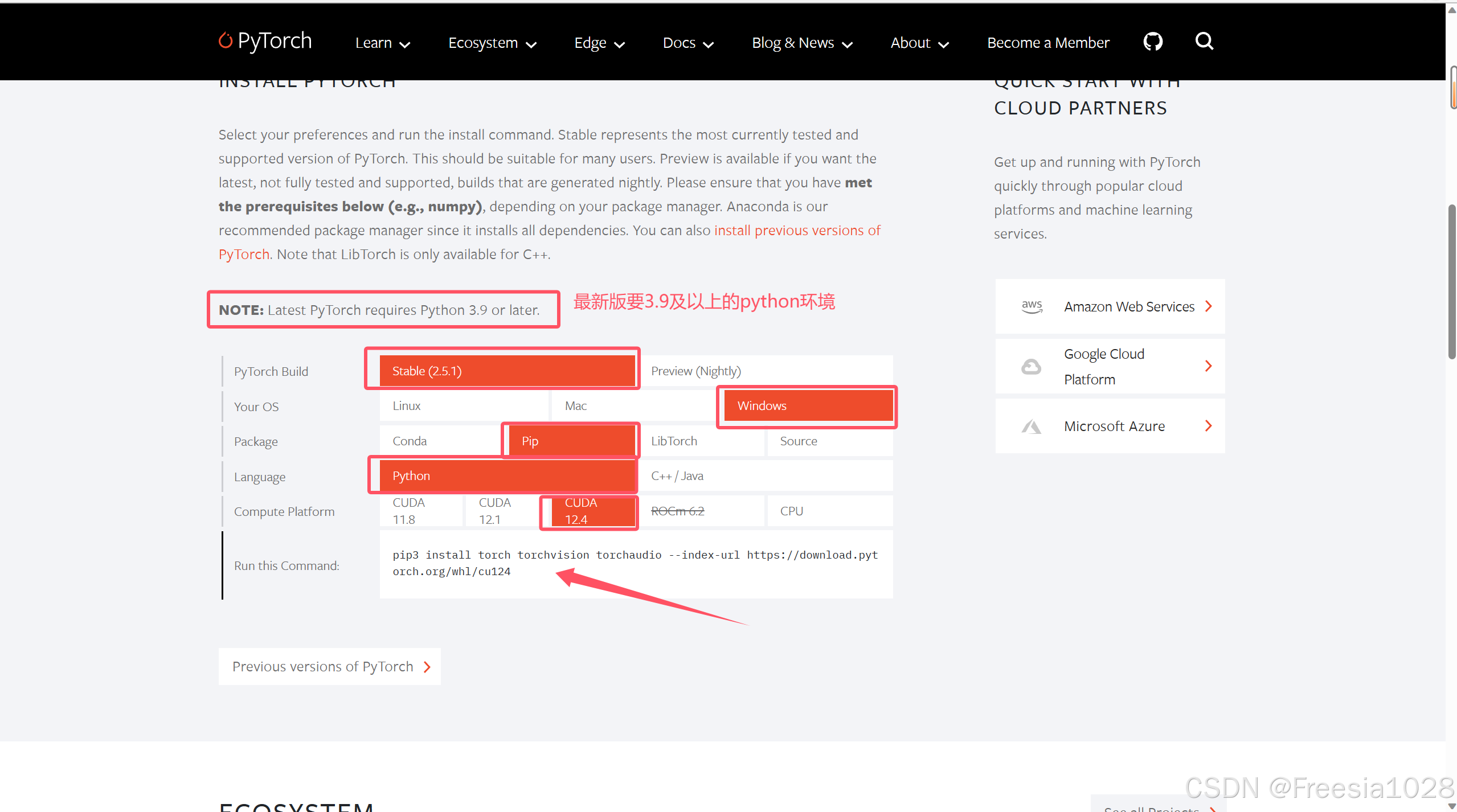
Task: Select Mac as the operating system
Action: pos(575,405)
